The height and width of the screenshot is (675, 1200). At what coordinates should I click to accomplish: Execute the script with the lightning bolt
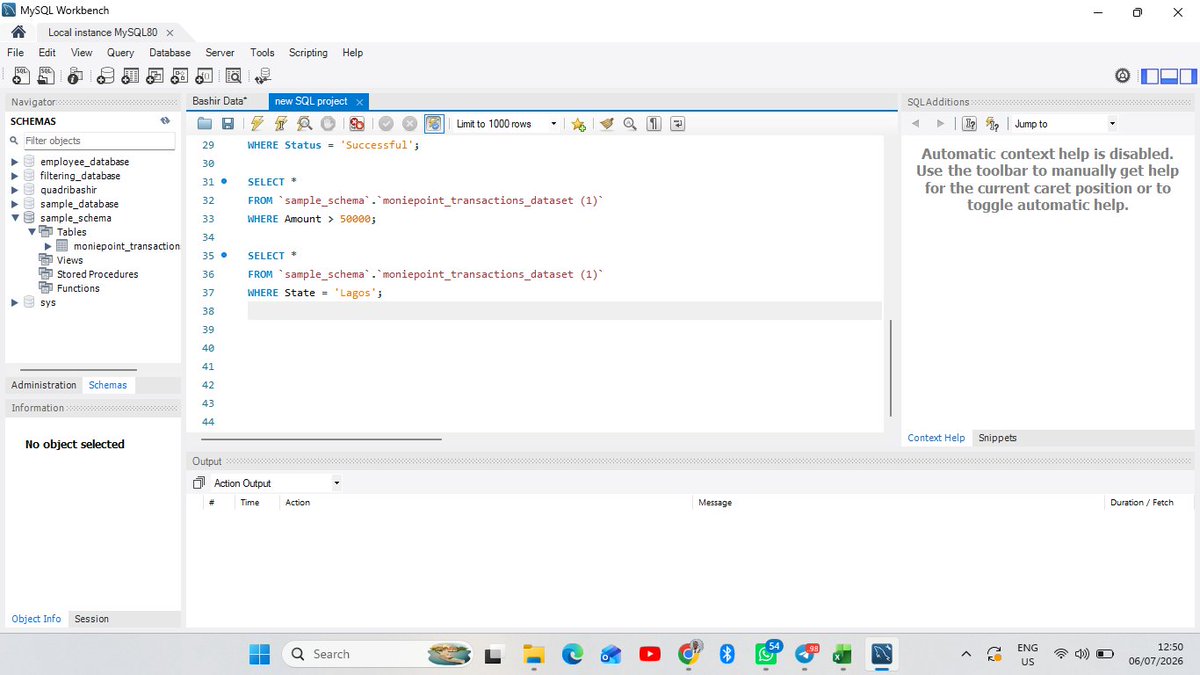coord(257,124)
